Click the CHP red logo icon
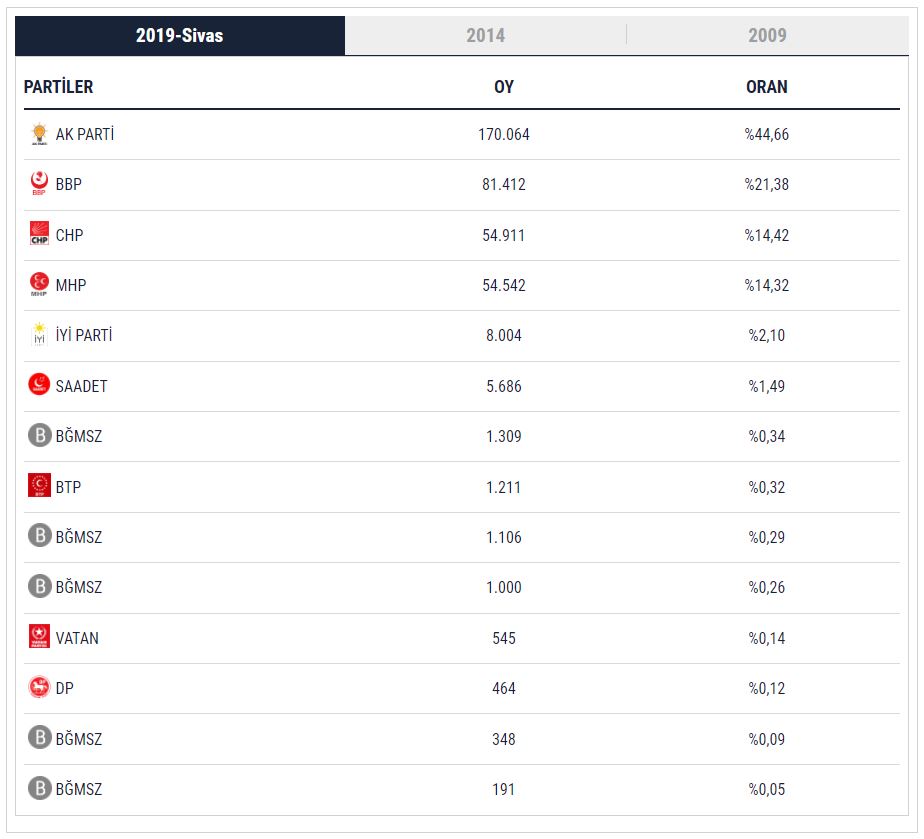Viewport: 924px width, 839px height. pyautogui.click(x=39, y=235)
